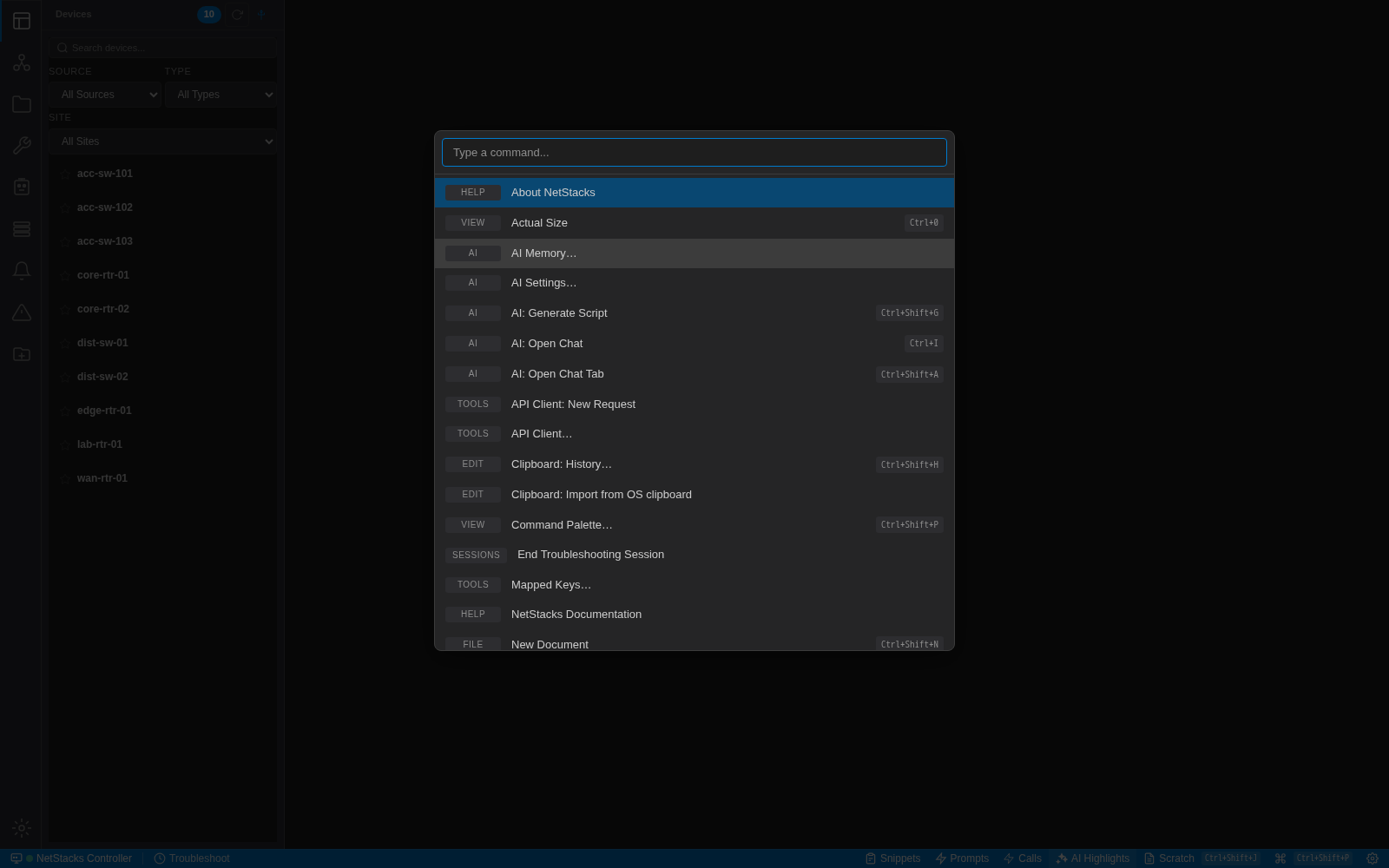Toggle AI Highlights in the status bar
Screen dimensions: 1389x868
click(1092, 858)
